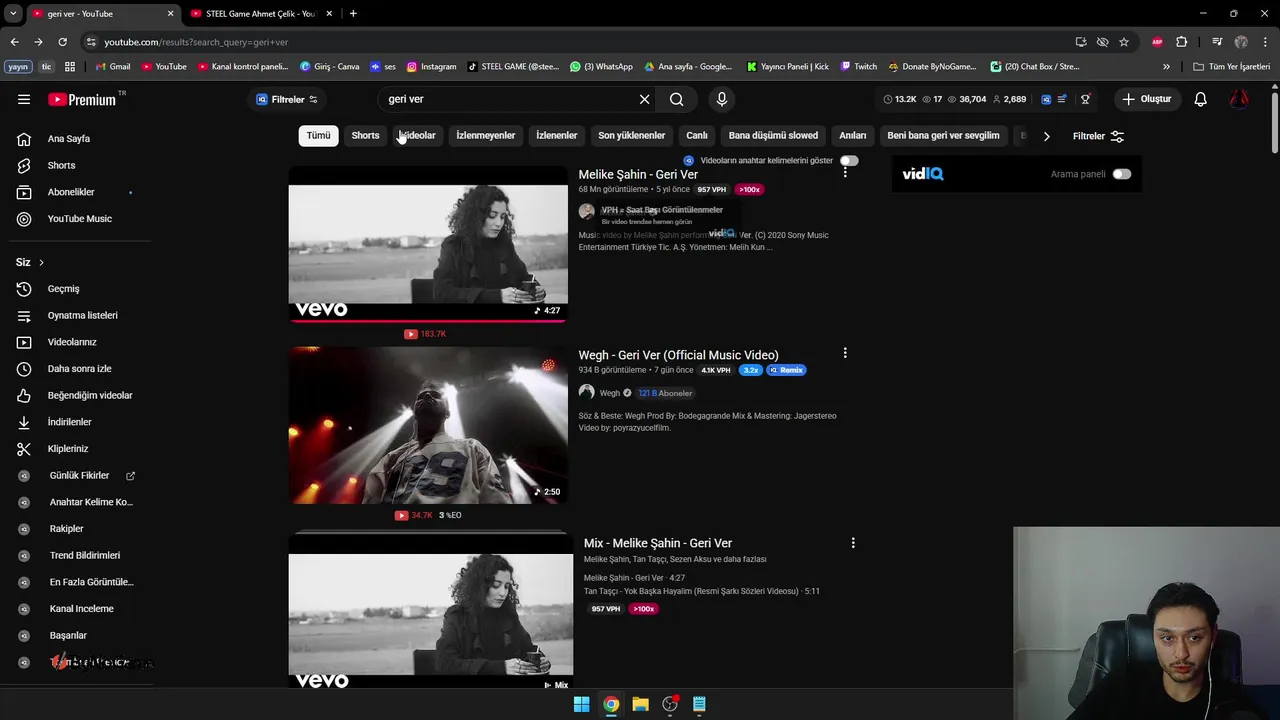Viewport: 1280px width, 720px height.
Task: Open Oynatma listeleri in sidebar
Action: [x=82, y=315]
